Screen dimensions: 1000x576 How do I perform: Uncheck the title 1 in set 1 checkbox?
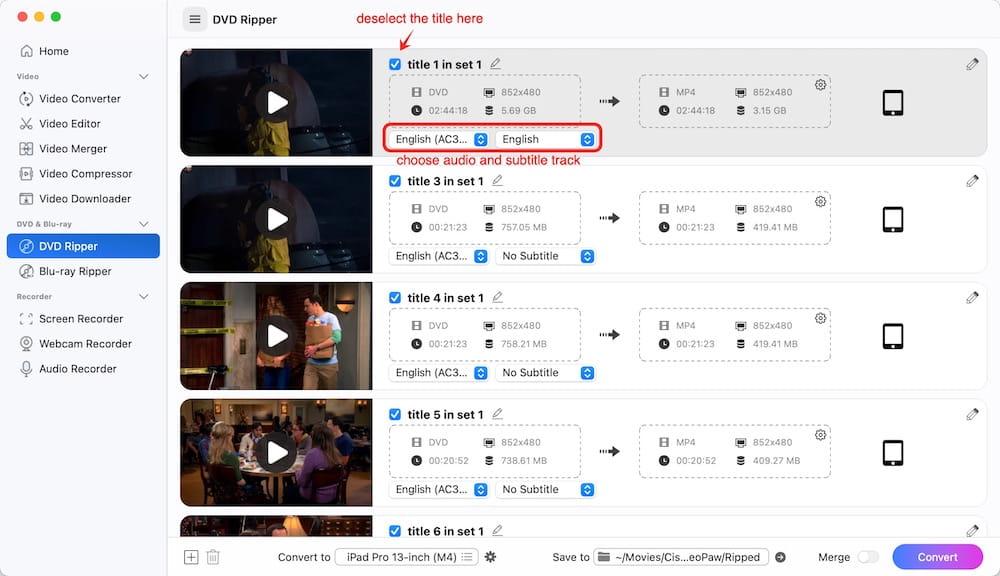click(395, 64)
